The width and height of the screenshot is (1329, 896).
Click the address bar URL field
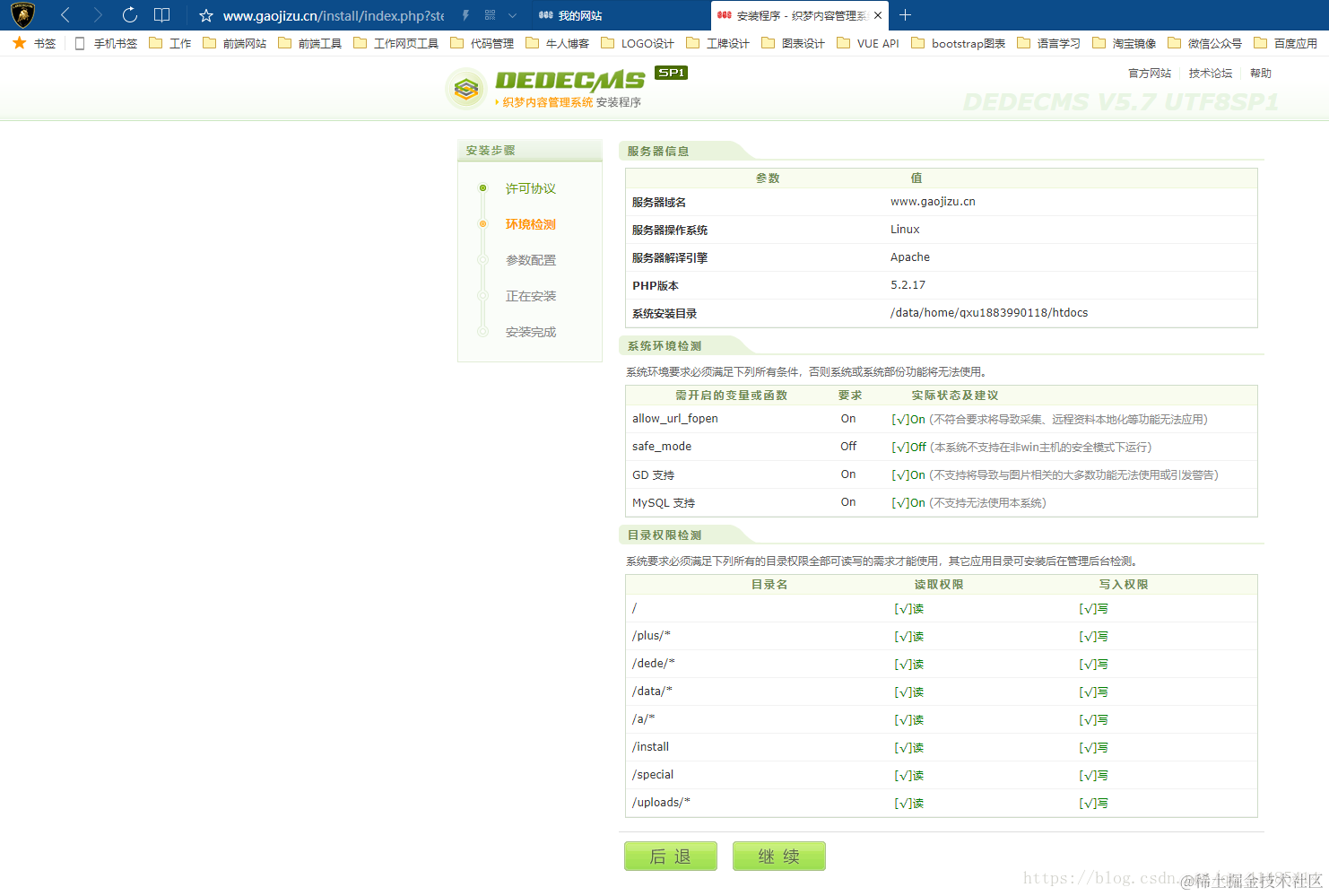[334, 15]
